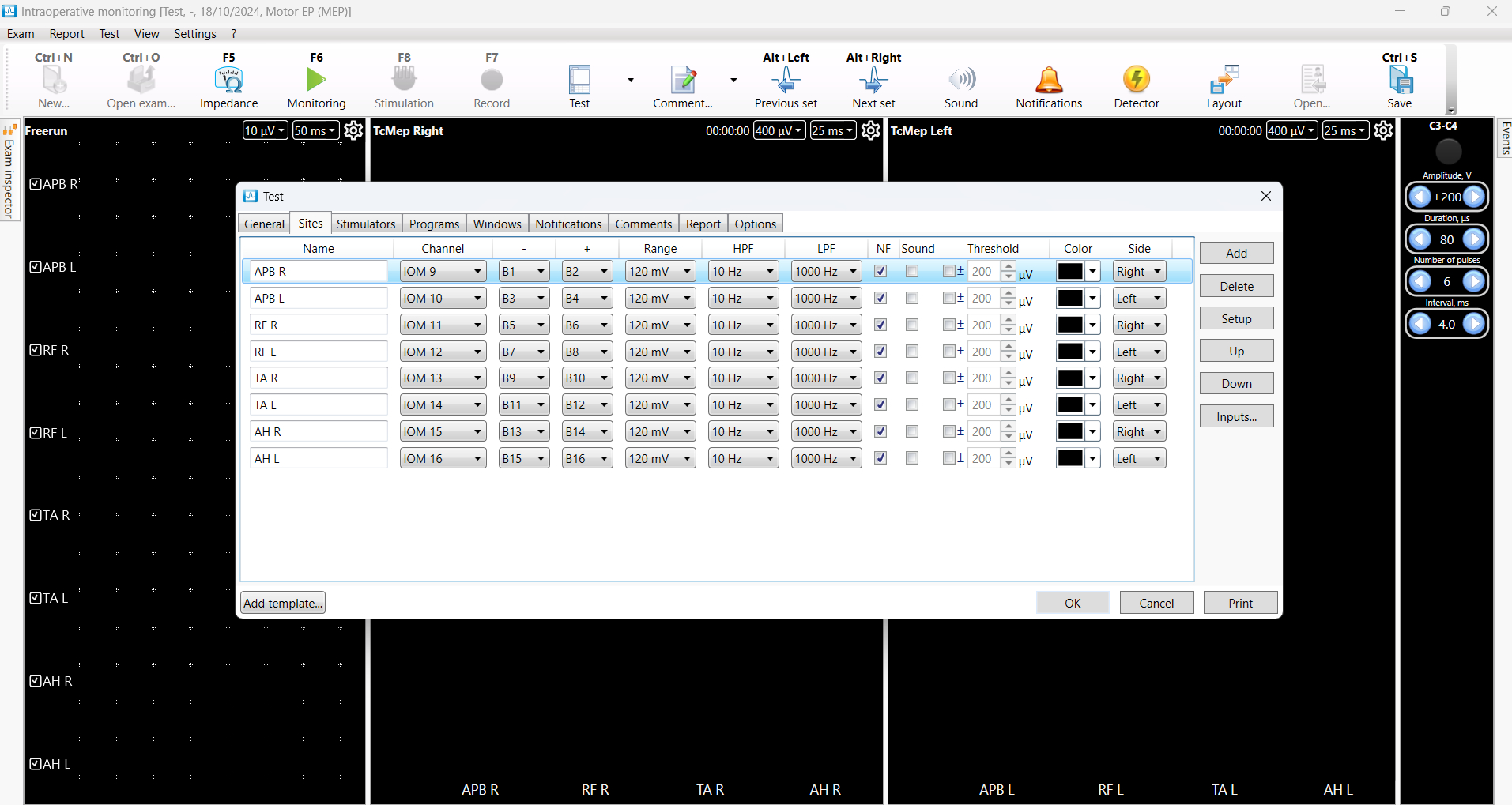Switch to the Stimulators tab
This screenshot has height=805, width=1512.
(366, 224)
